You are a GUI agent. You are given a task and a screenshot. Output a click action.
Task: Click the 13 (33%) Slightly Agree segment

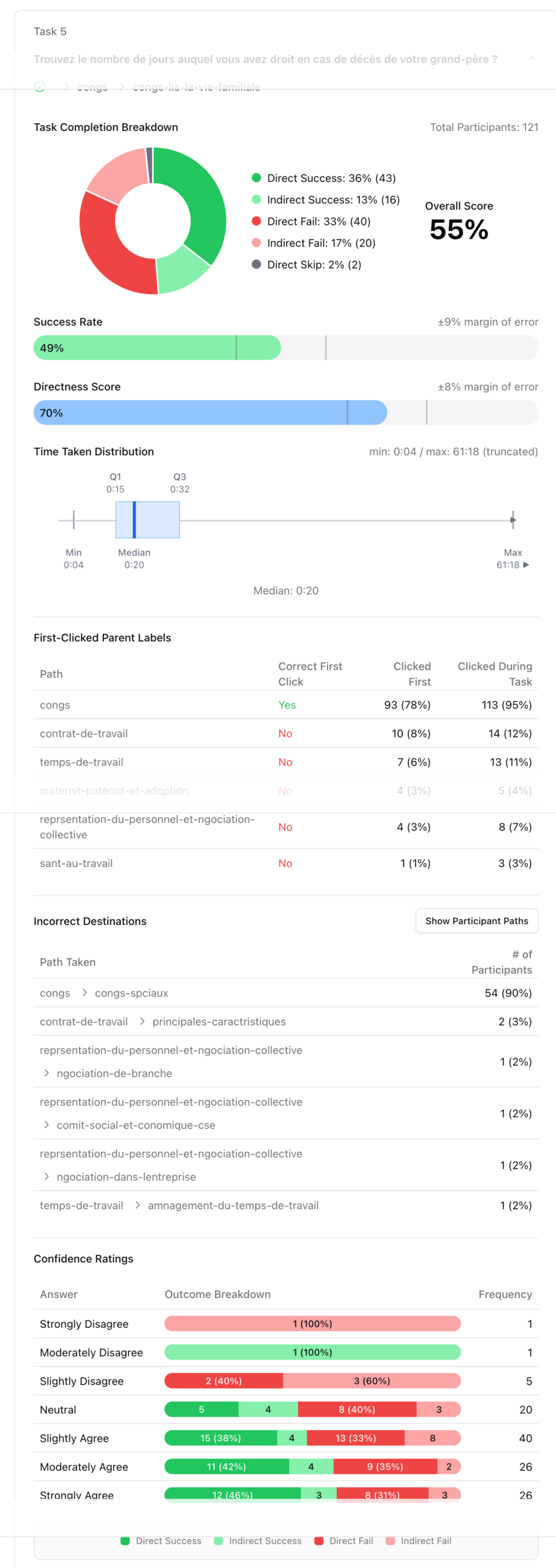click(x=355, y=1438)
